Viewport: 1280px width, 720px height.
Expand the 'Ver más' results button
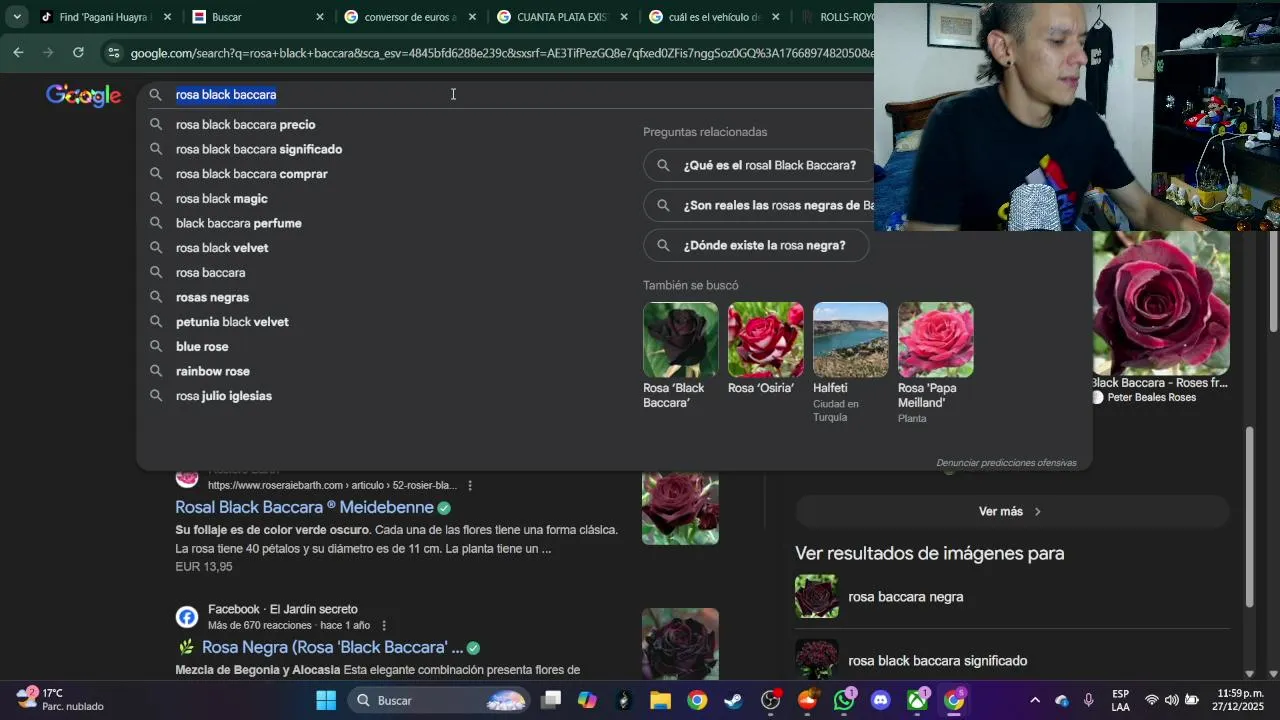pyautogui.click(x=1012, y=511)
